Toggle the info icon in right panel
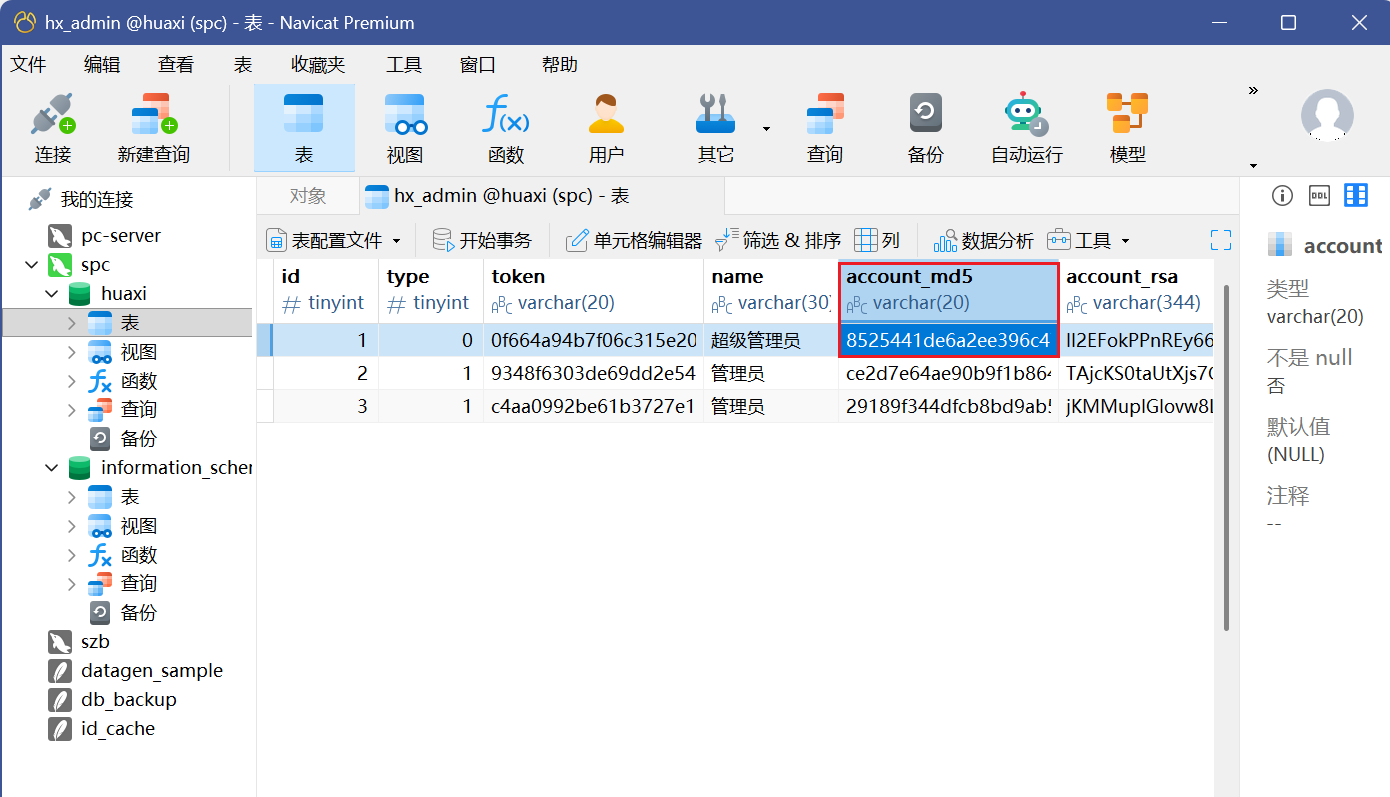This screenshot has height=797, width=1390. tap(1282, 195)
